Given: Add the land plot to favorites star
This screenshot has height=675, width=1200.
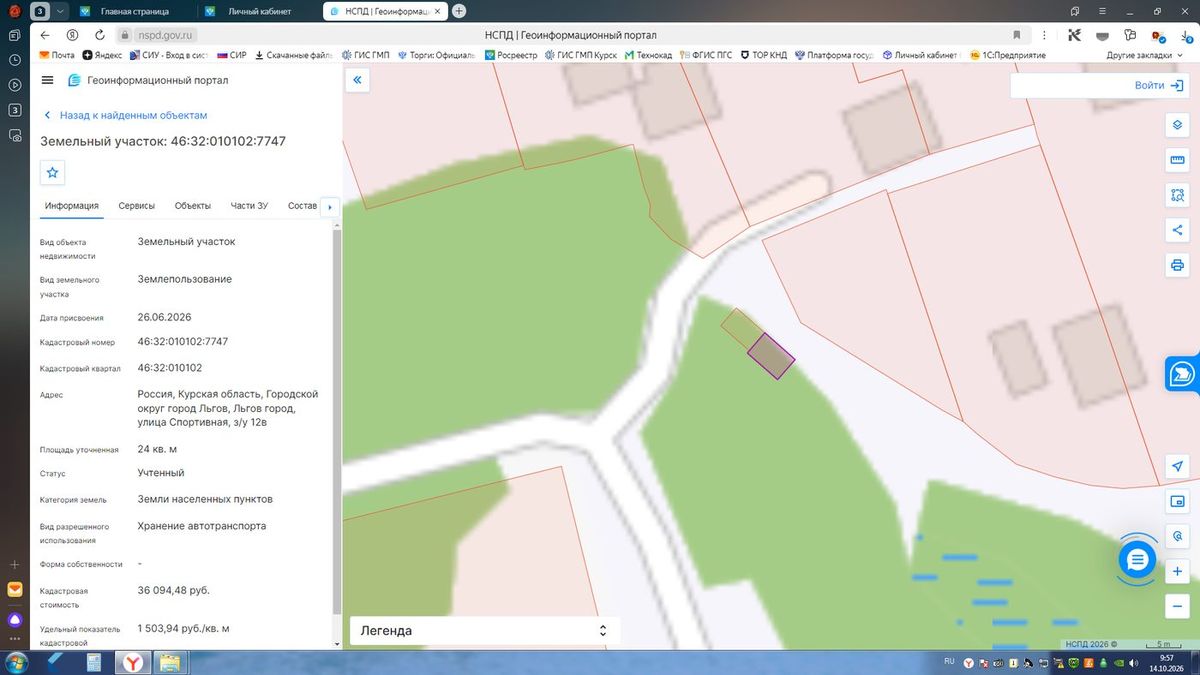Looking at the screenshot, I should tap(53, 173).
